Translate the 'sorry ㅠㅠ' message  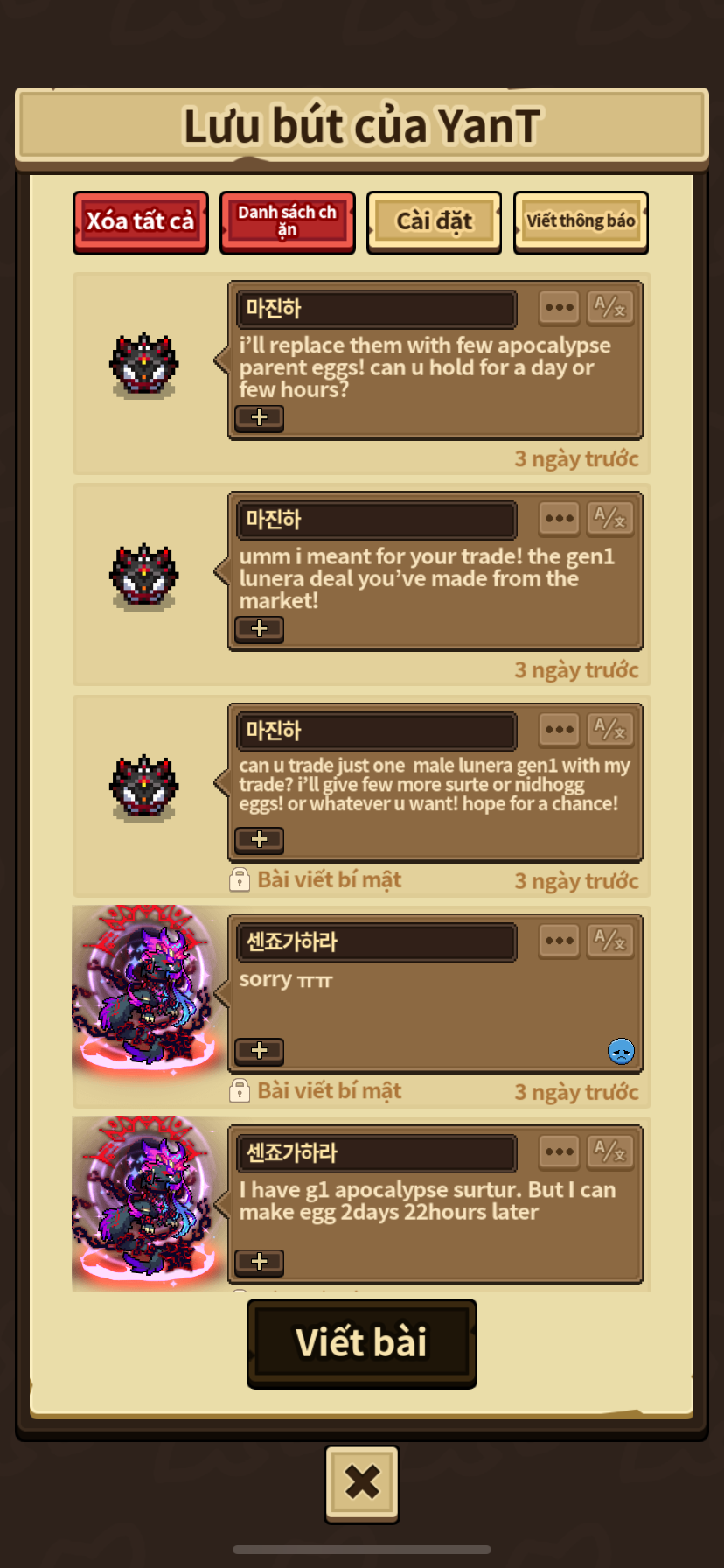(610, 941)
